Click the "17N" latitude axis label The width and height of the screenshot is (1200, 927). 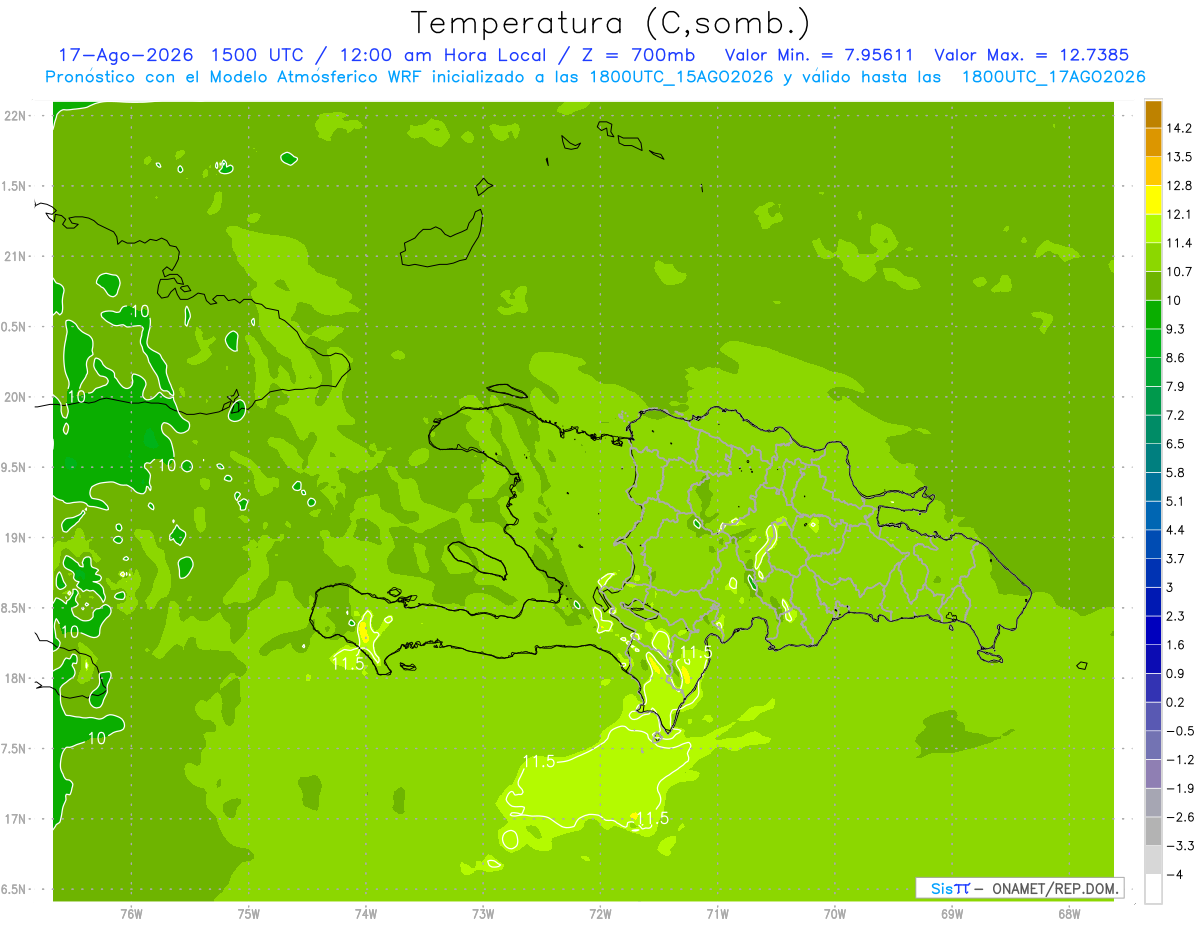[x=14, y=819]
